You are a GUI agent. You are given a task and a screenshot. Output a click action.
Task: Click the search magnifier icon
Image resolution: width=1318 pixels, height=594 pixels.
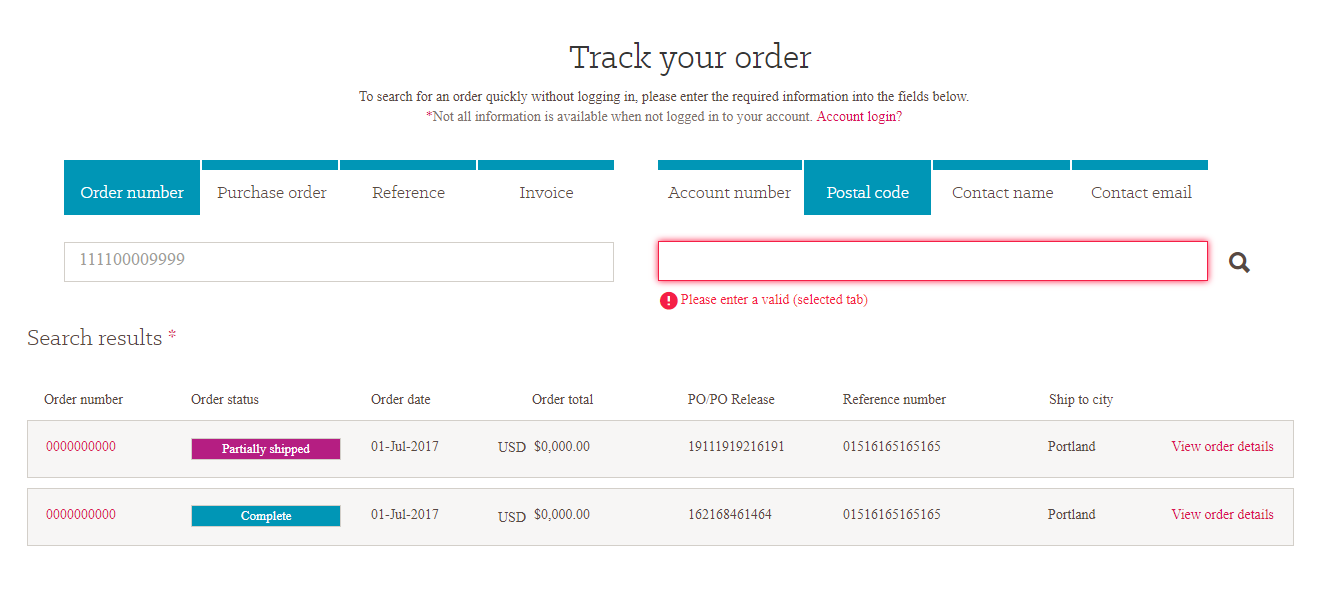pos(1239,263)
